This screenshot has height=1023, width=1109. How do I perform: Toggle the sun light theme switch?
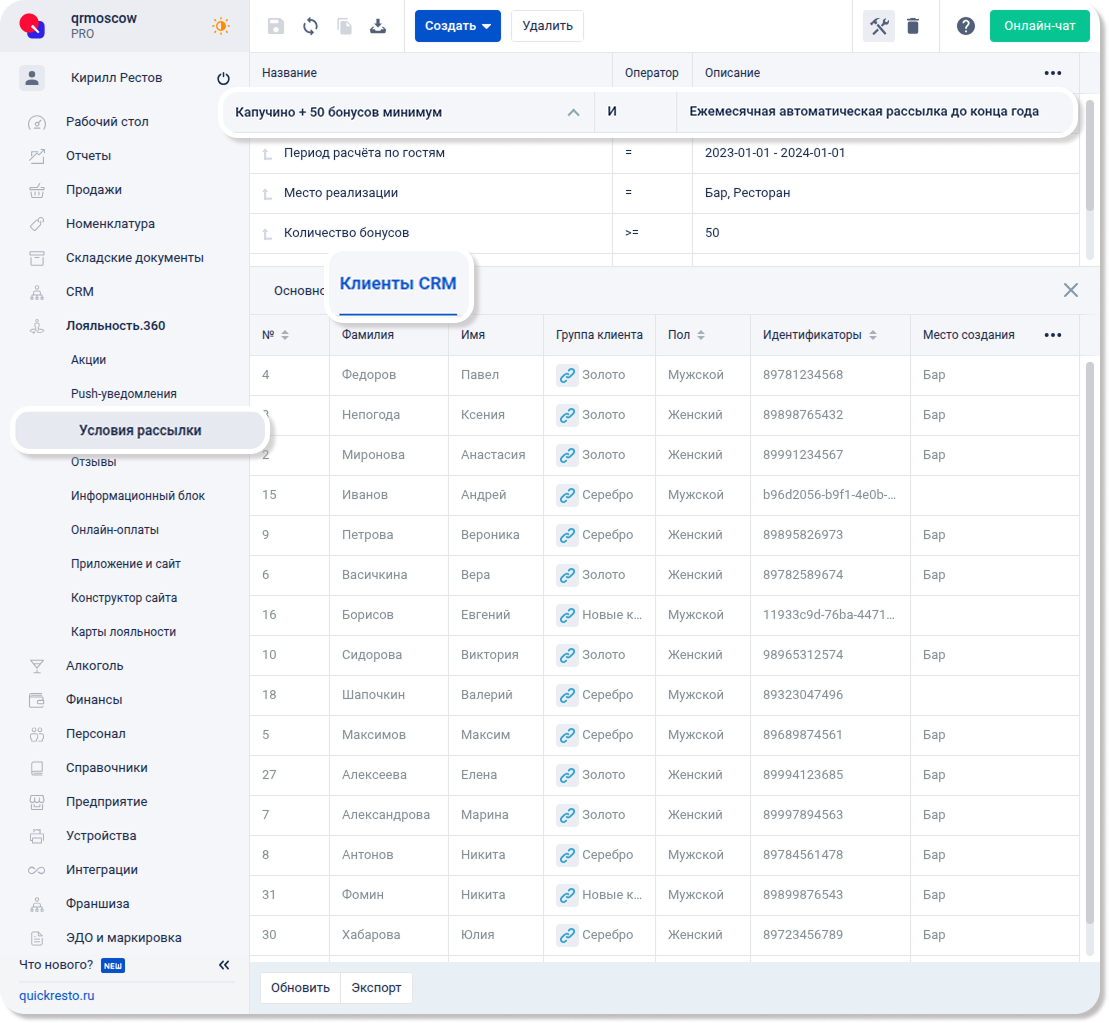pos(221,26)
